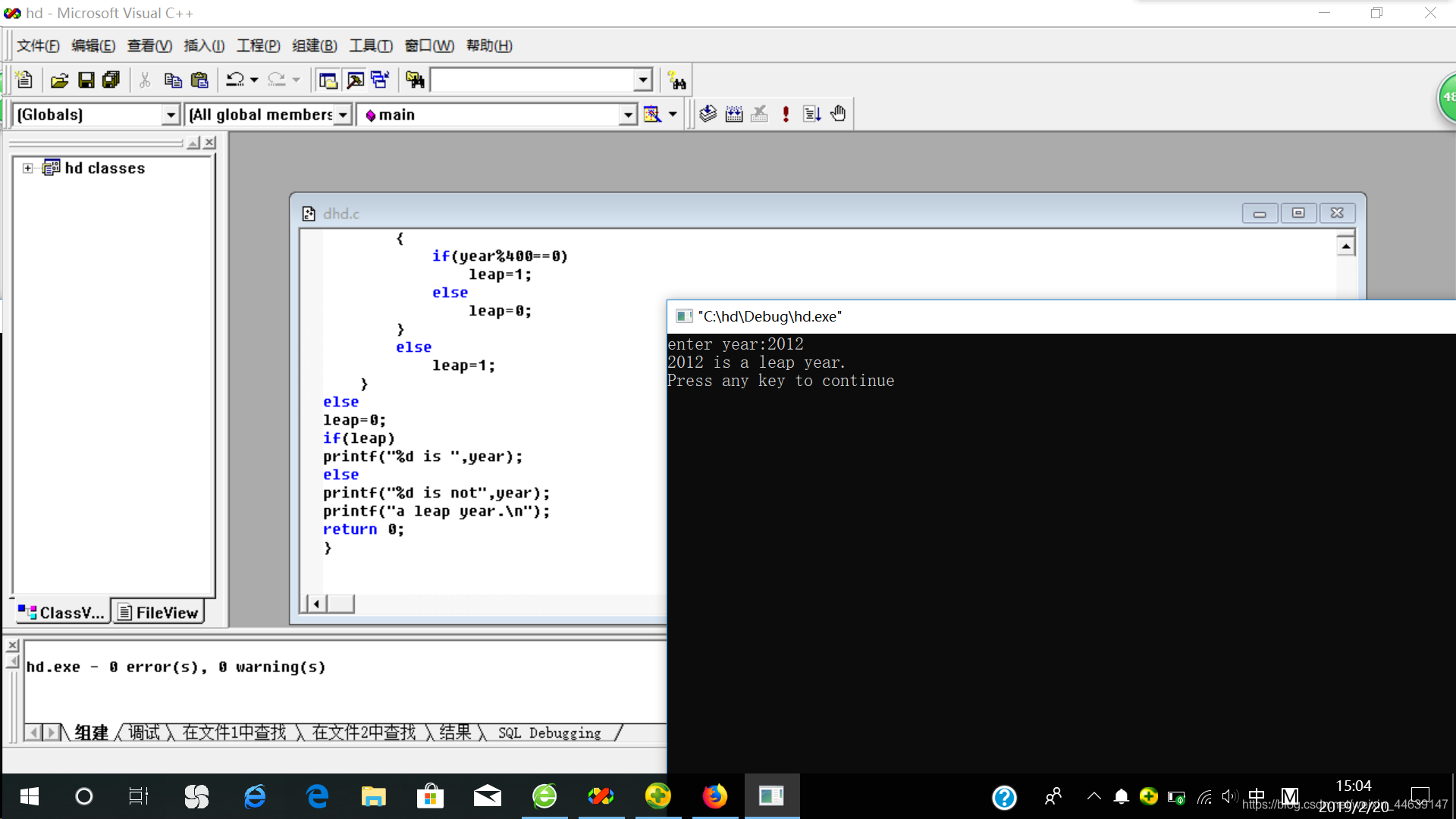Open the 工具(T) menu
Image resolution: width=1456 pixels, height=819 pixels.
[371, 45]
